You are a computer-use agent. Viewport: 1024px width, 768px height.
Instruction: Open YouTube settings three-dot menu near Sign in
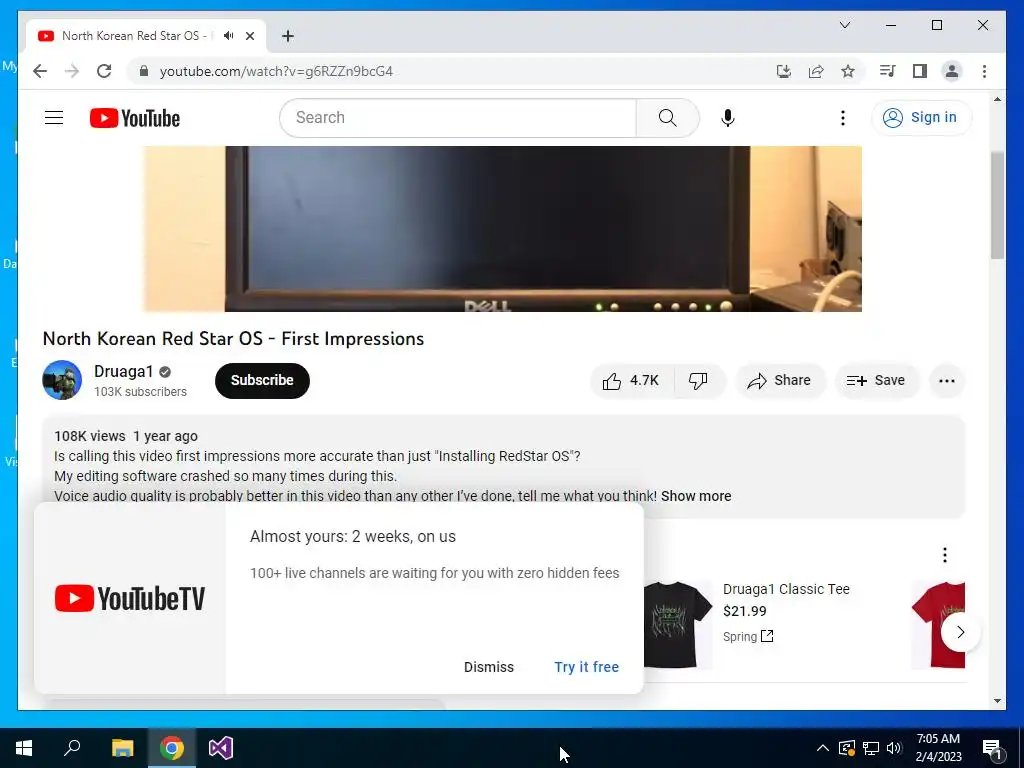(x=842, y=118)
